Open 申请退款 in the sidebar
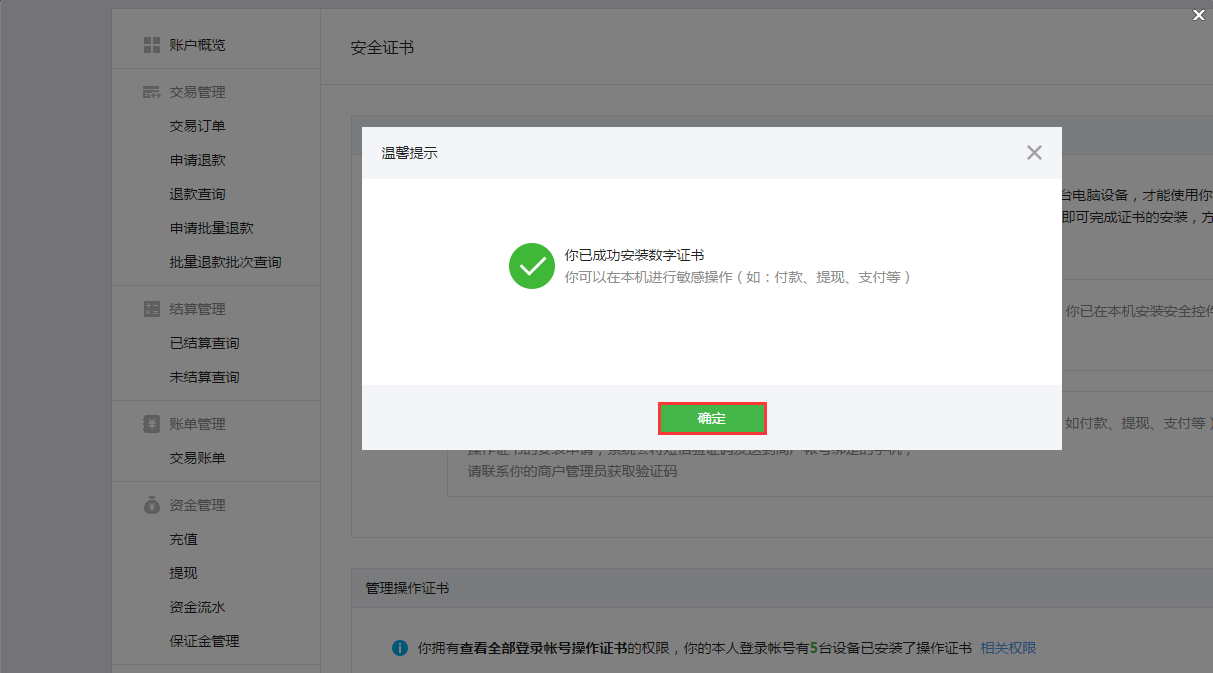The height and width of the screenshot is (673, 1213). tap(197, 160)
